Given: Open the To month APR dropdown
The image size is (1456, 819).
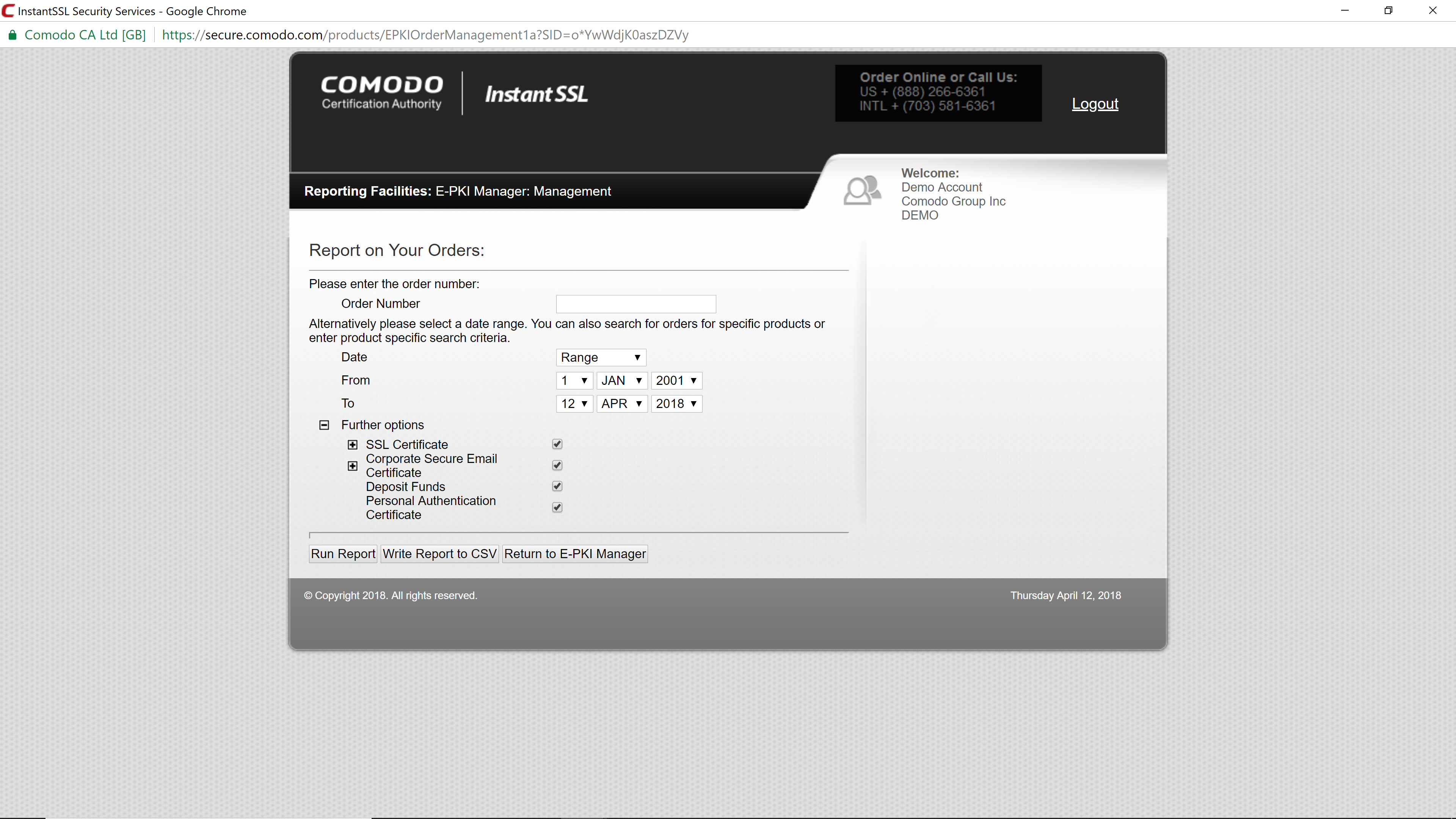Looking at the screenshot, I should 622,403.
